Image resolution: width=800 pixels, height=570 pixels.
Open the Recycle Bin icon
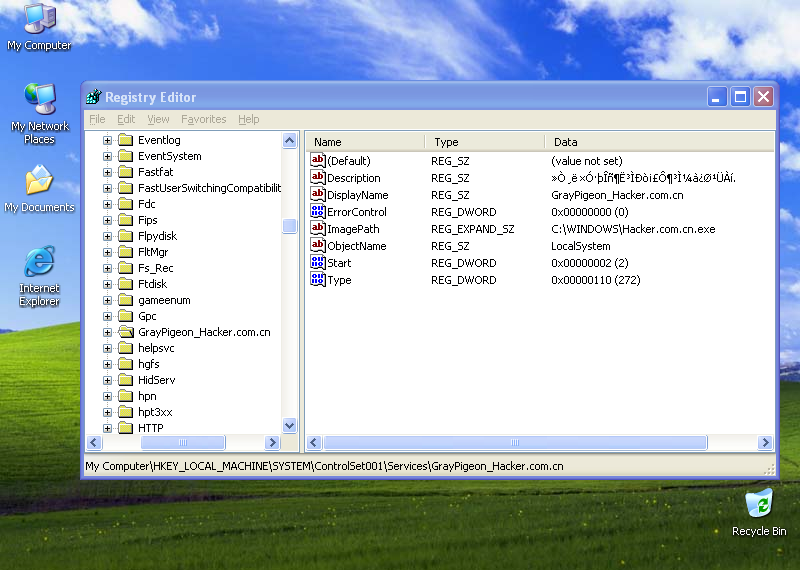tap(759, 512)
